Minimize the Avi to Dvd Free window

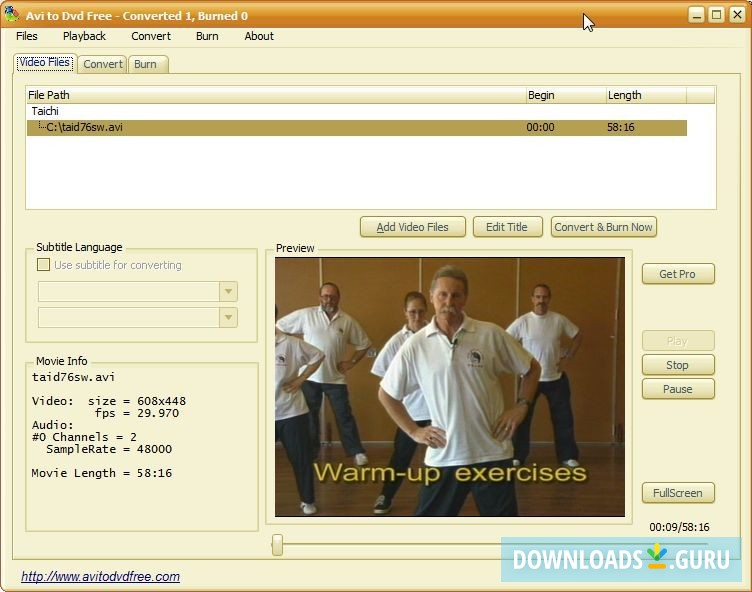[x=696, y=15]
